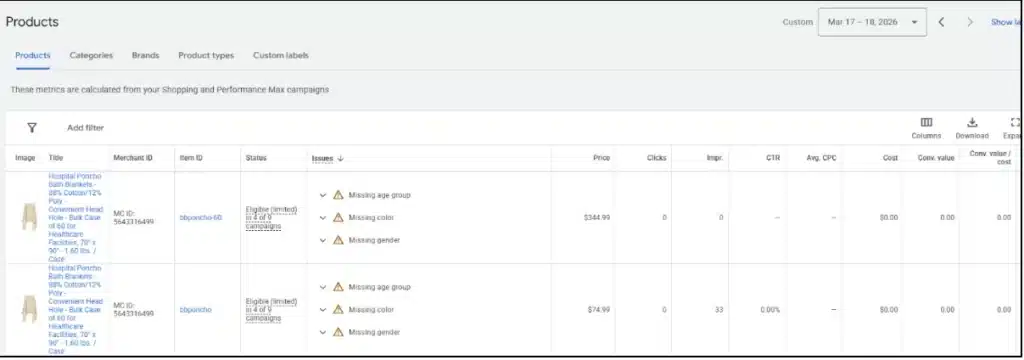Select the $74.99 price cell
1024x360 pixels.
pos(599,310)
